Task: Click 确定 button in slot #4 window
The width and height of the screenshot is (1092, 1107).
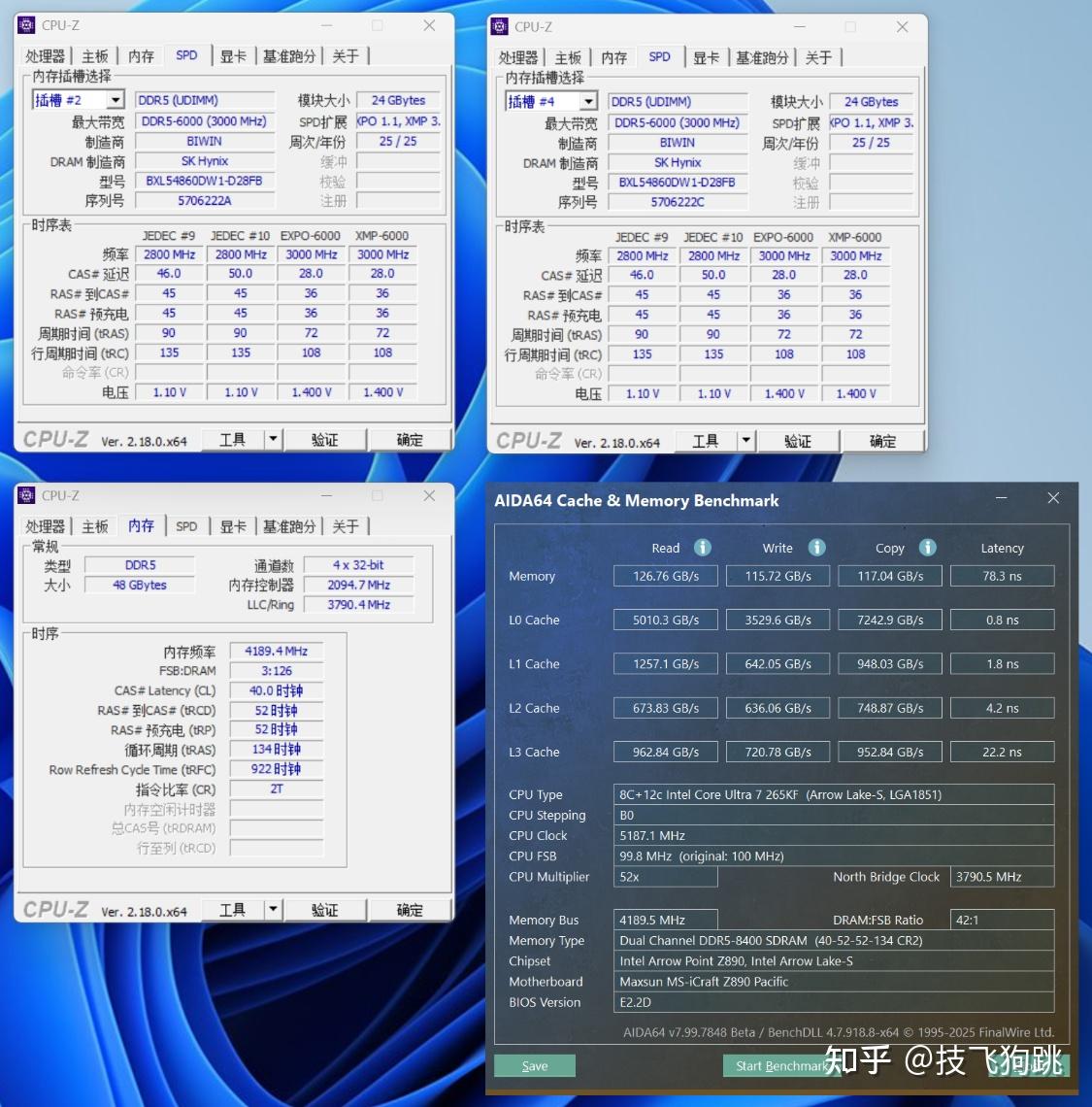Action: pos(882,441)
